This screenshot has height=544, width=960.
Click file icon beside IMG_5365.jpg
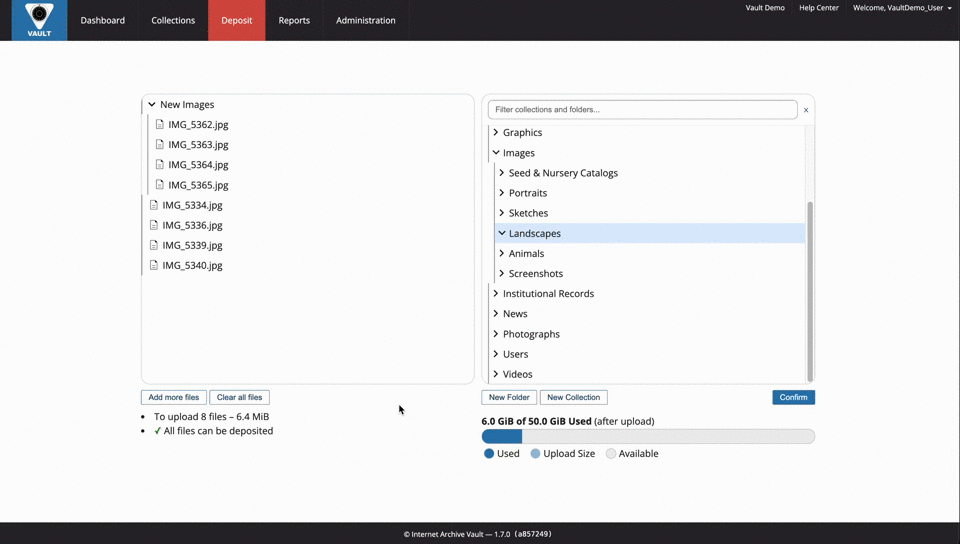[160, 185]
